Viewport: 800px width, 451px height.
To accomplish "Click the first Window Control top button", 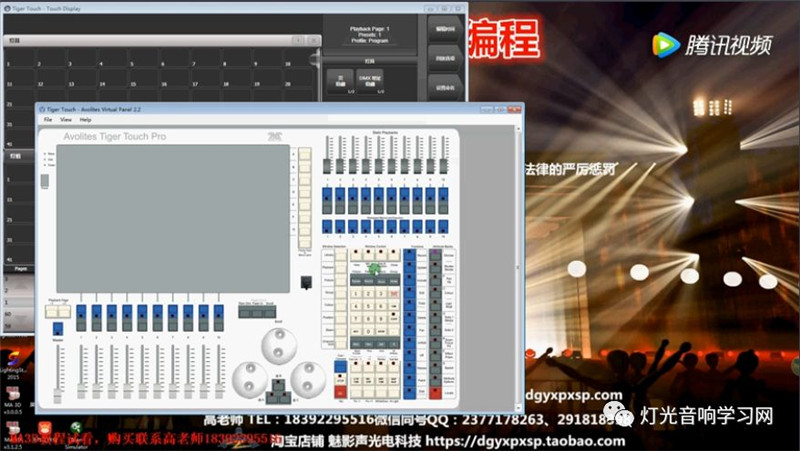I will pos(356,255).
